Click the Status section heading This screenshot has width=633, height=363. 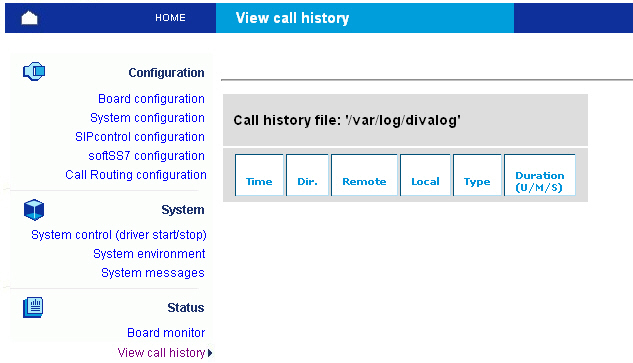coord(186,308)
